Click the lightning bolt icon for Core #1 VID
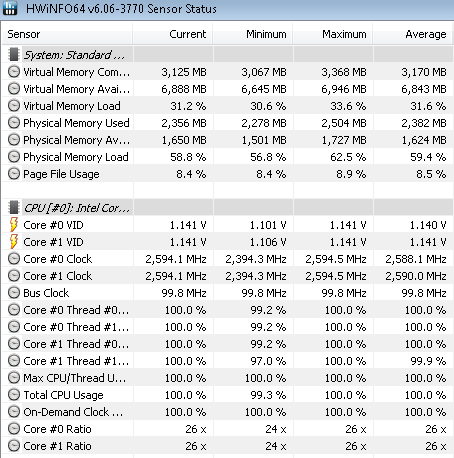The height and width of the screenshot is (458, 454). point(14,242)
